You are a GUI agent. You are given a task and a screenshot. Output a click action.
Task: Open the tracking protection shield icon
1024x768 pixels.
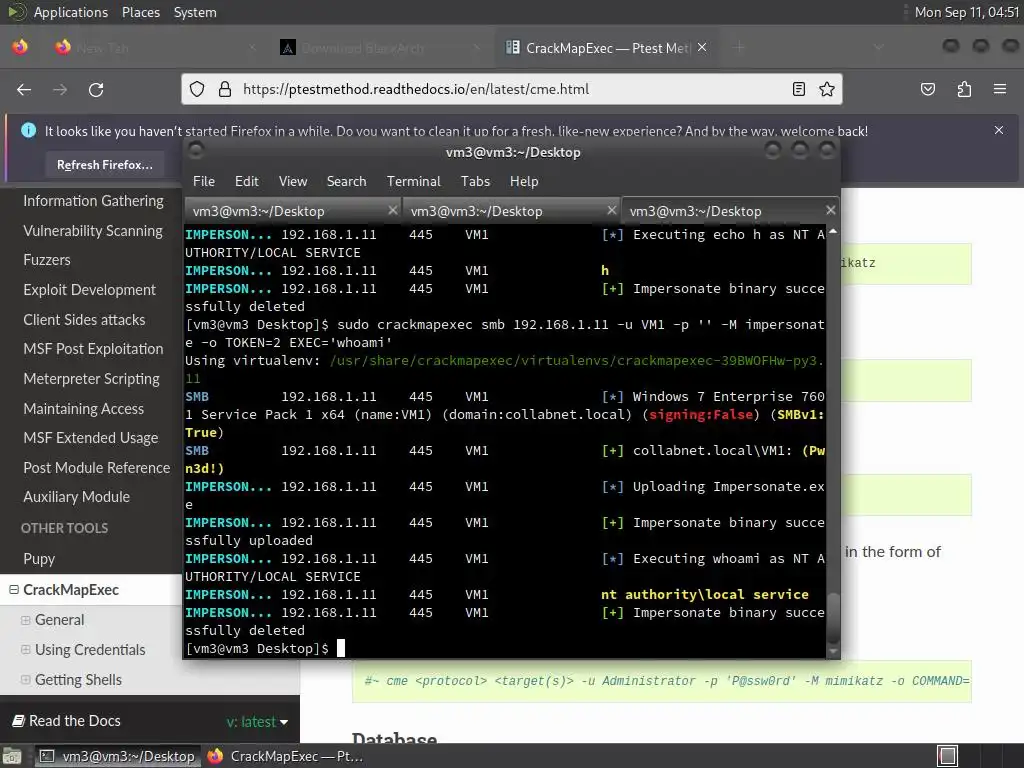pyautogui.click(x=197, y=89)
